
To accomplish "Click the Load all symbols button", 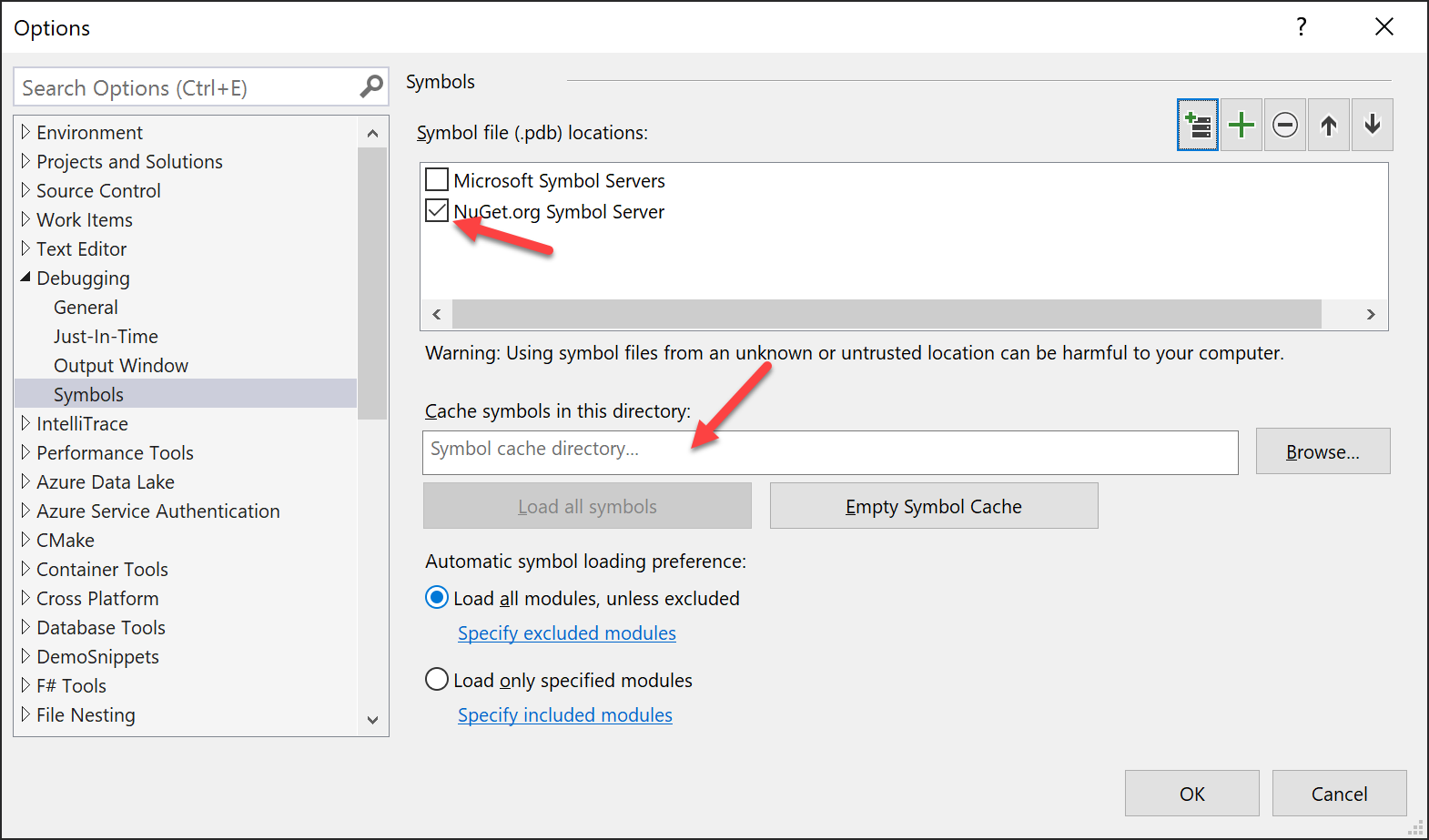I will pos(587,506).
